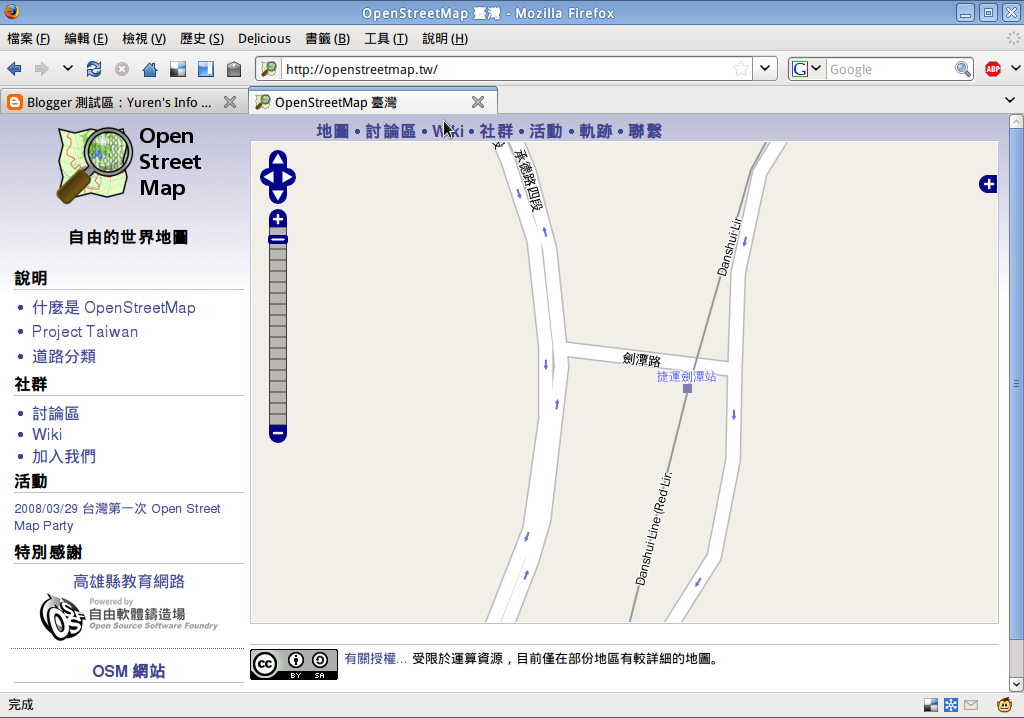Click the Creative Commons BY-SA badge

point(294,664)
